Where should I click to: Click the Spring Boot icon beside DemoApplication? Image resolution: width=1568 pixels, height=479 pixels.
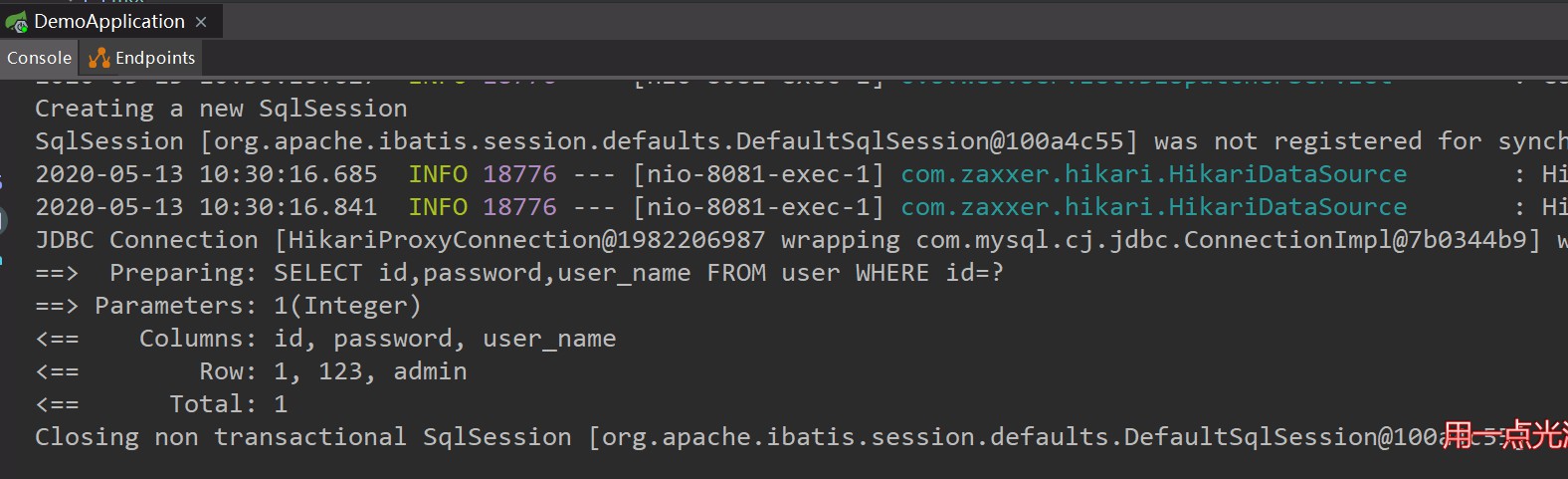(16, 21)
